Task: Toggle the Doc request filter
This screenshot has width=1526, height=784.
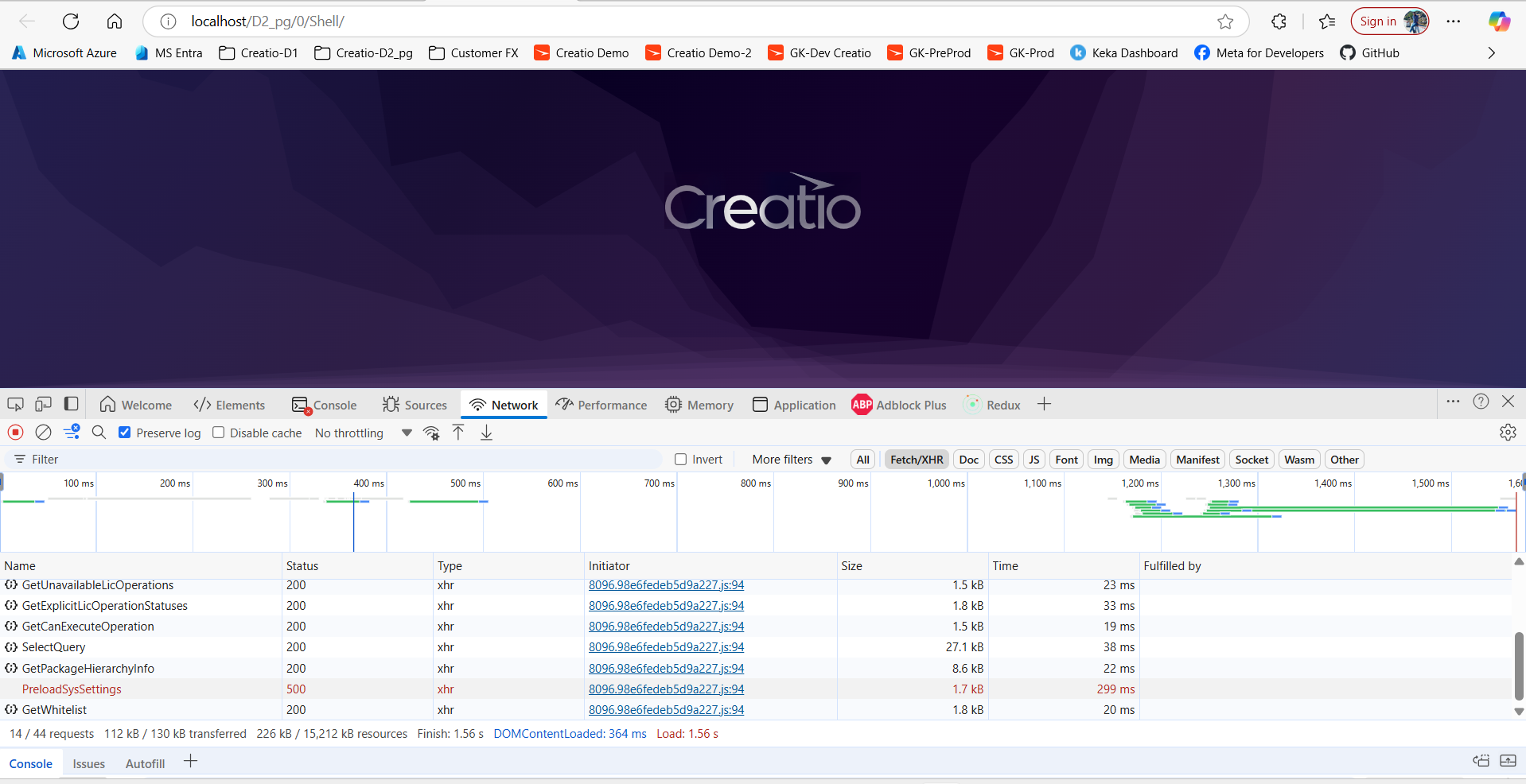Action: 968,460
